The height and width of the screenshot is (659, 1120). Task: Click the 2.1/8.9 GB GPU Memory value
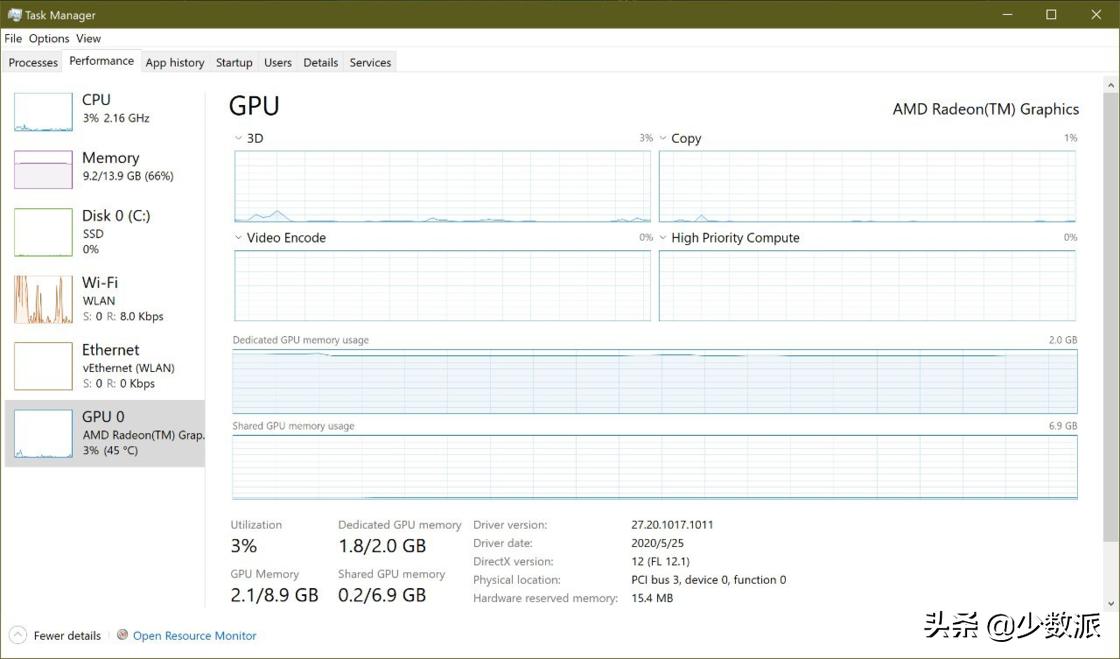pos(274,595)
